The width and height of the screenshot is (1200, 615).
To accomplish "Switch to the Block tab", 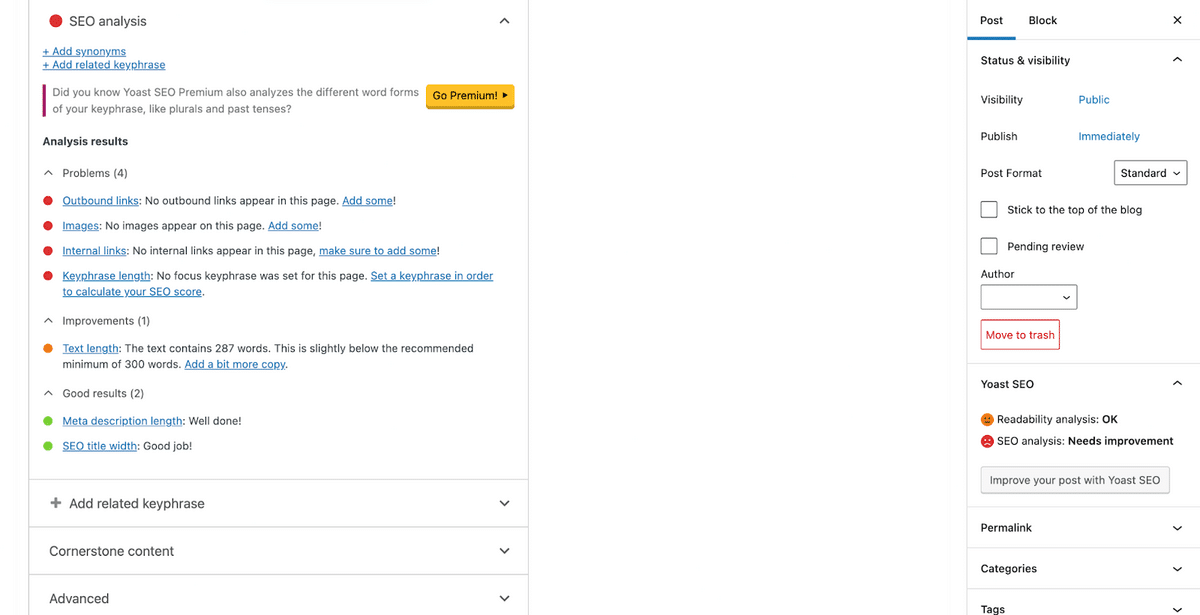I will tap(1042, 20).
